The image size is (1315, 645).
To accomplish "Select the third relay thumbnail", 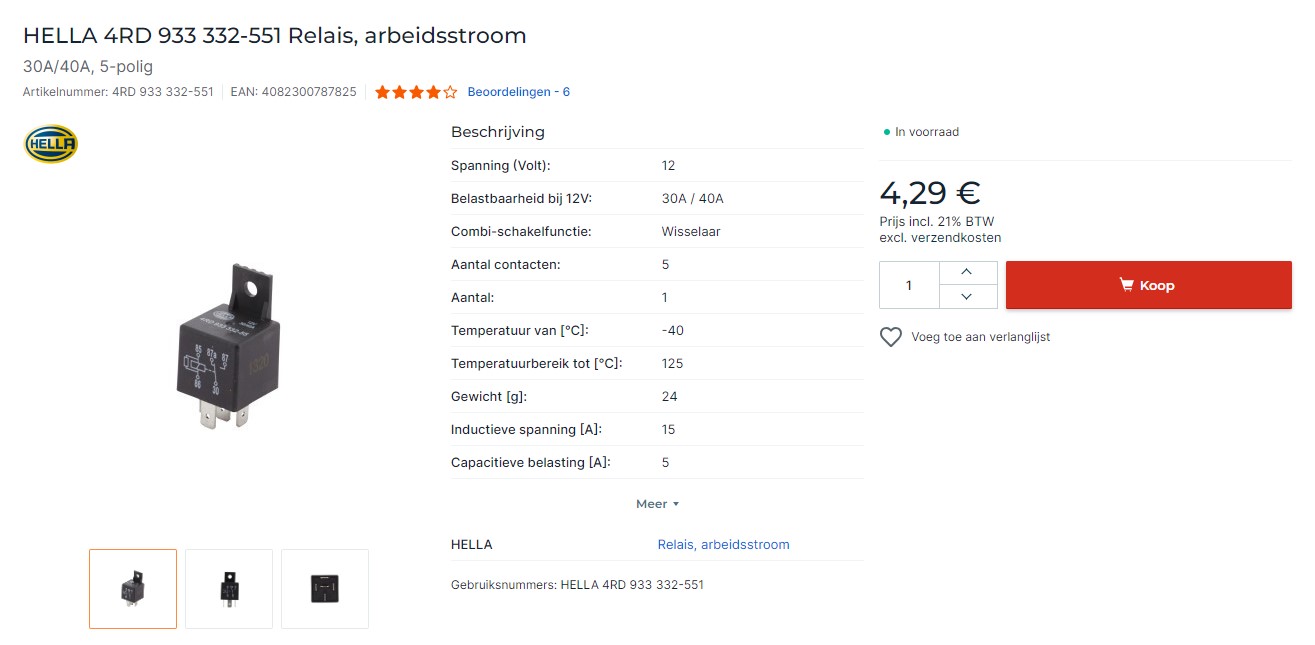I will (325, 589).
